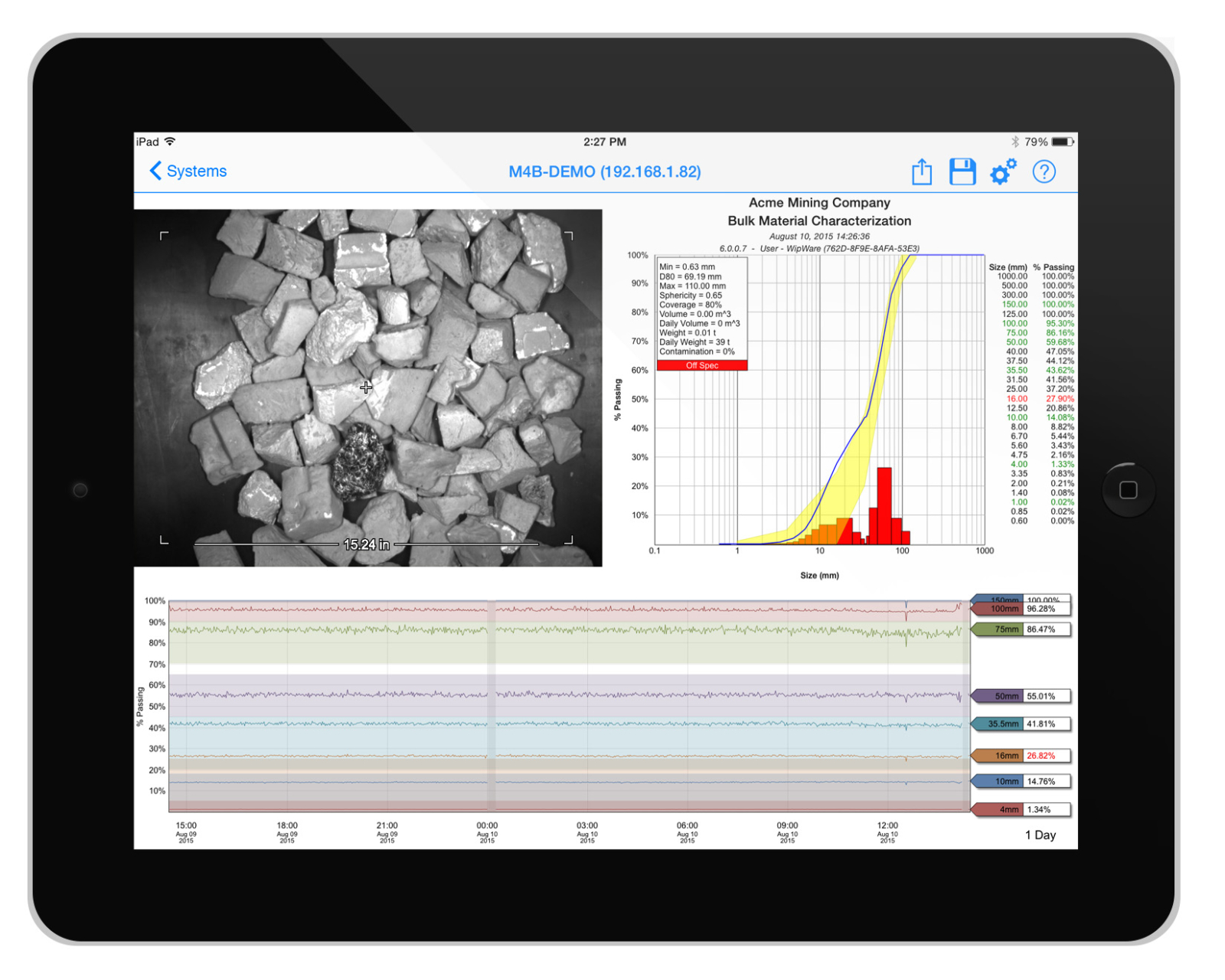Go back to Systems list
This screenshot has height=980, width=1225.
click(188, 171)
